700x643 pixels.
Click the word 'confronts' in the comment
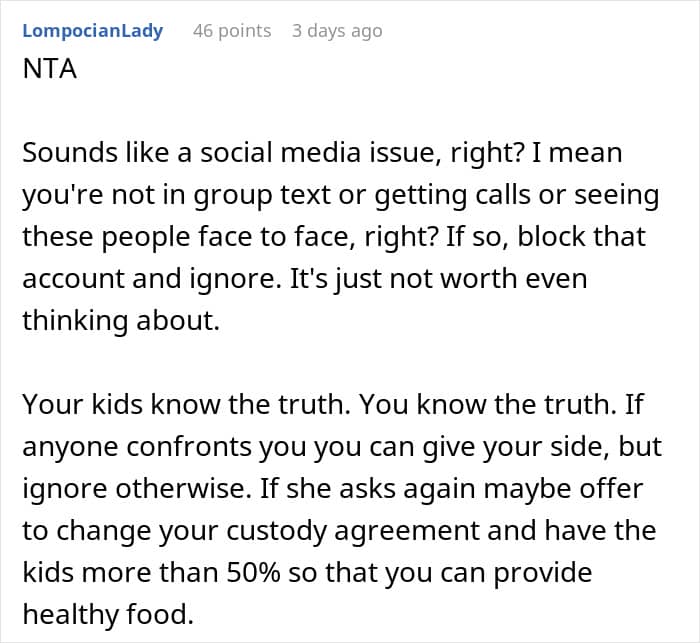[x=189, y=447]
